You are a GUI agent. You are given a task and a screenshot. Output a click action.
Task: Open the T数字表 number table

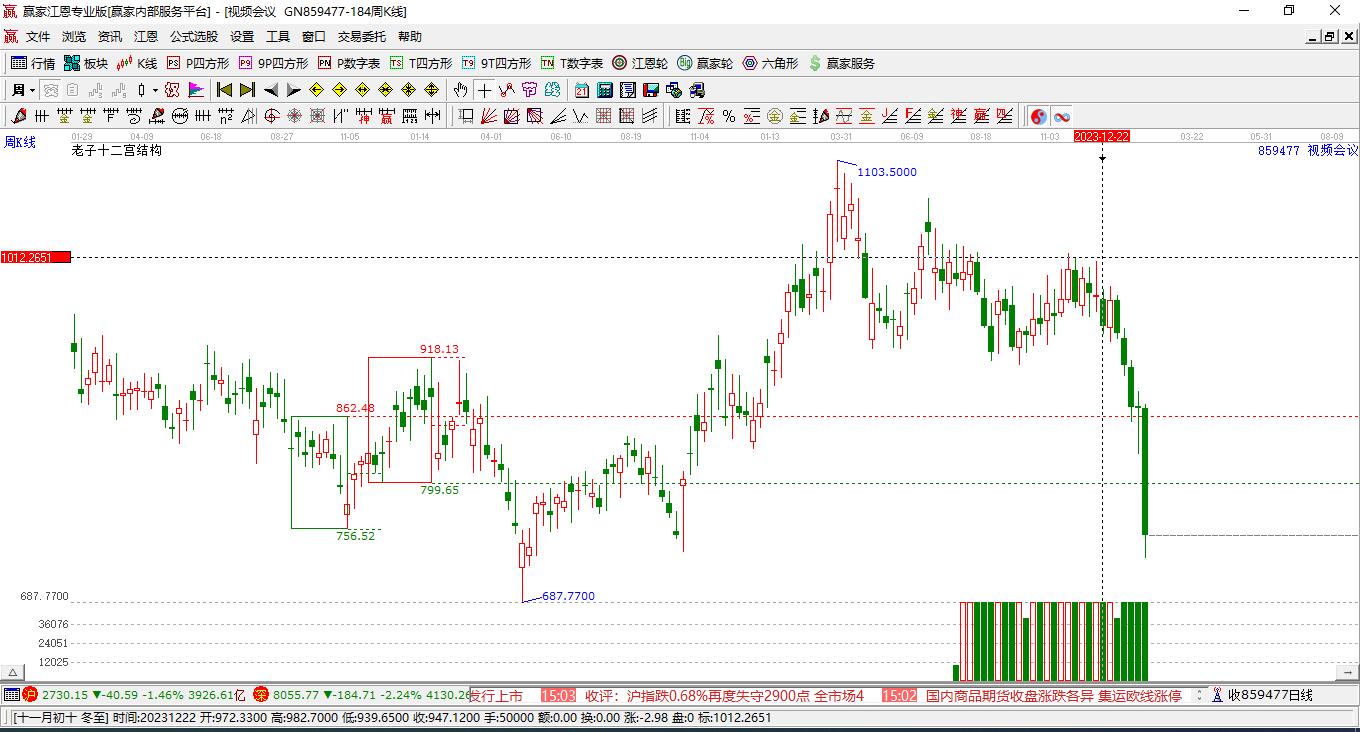click(x=572, y=63)
